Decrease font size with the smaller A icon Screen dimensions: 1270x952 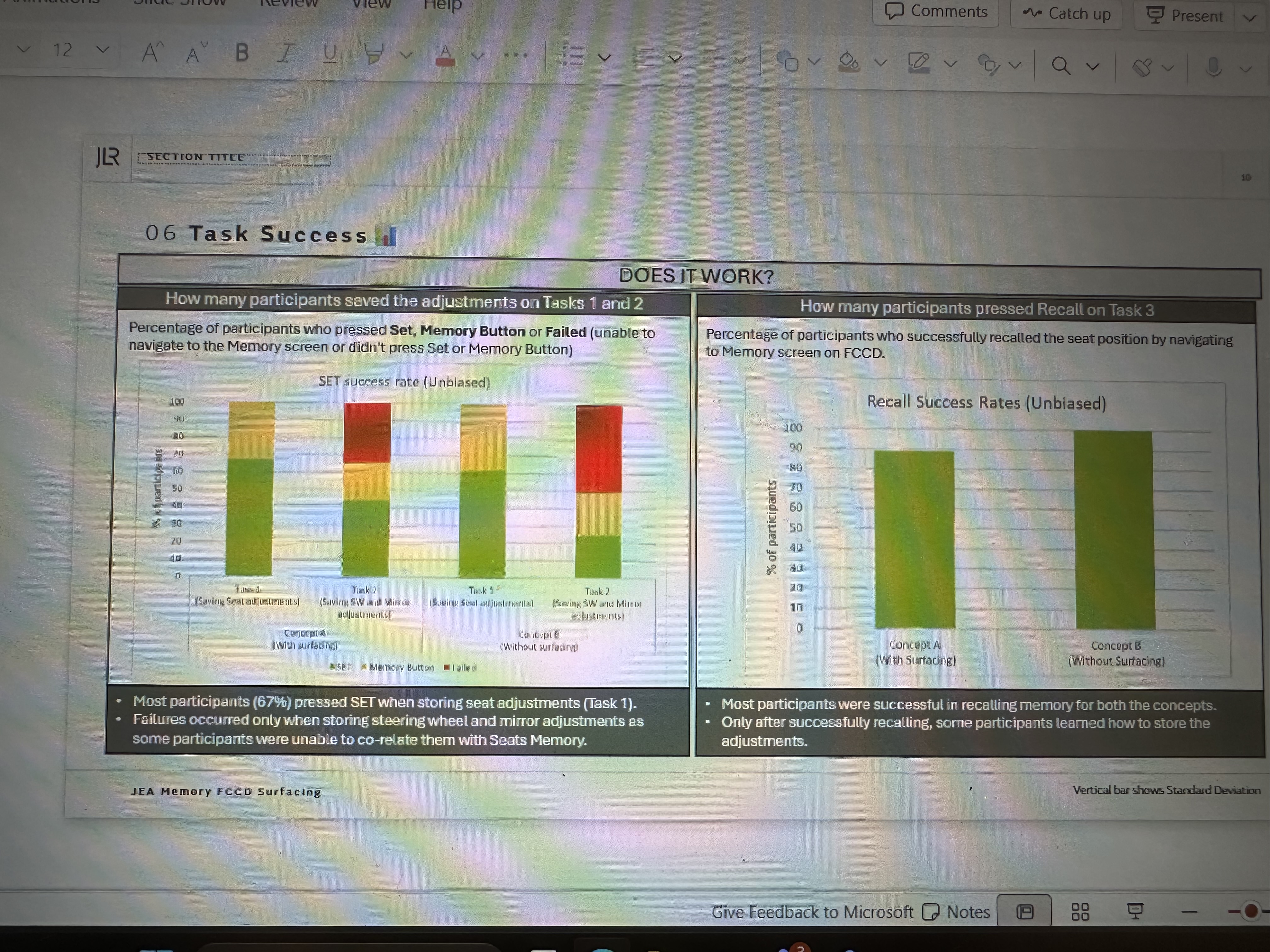click(196, 54)
